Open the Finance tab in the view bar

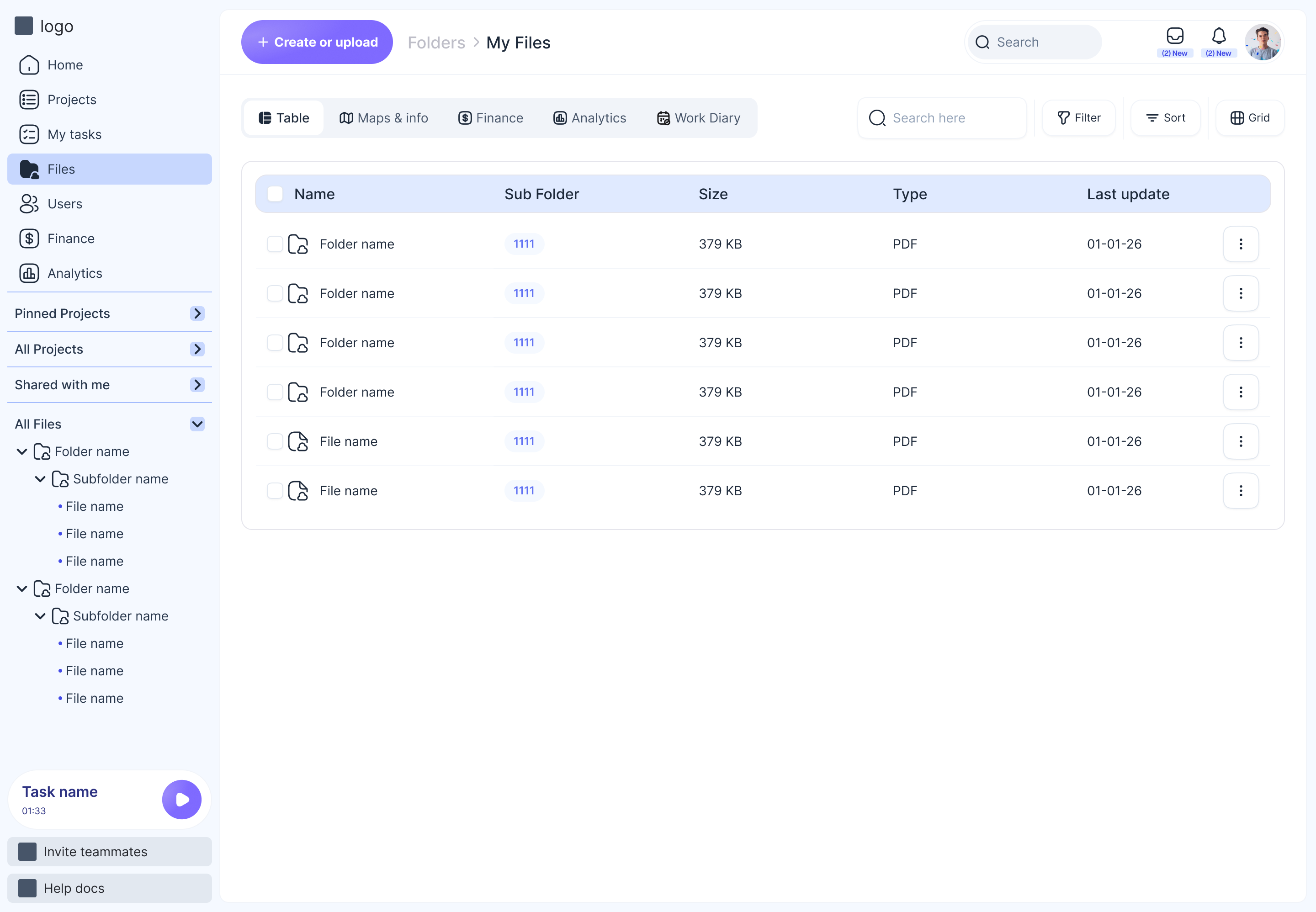tap(490, 118)
